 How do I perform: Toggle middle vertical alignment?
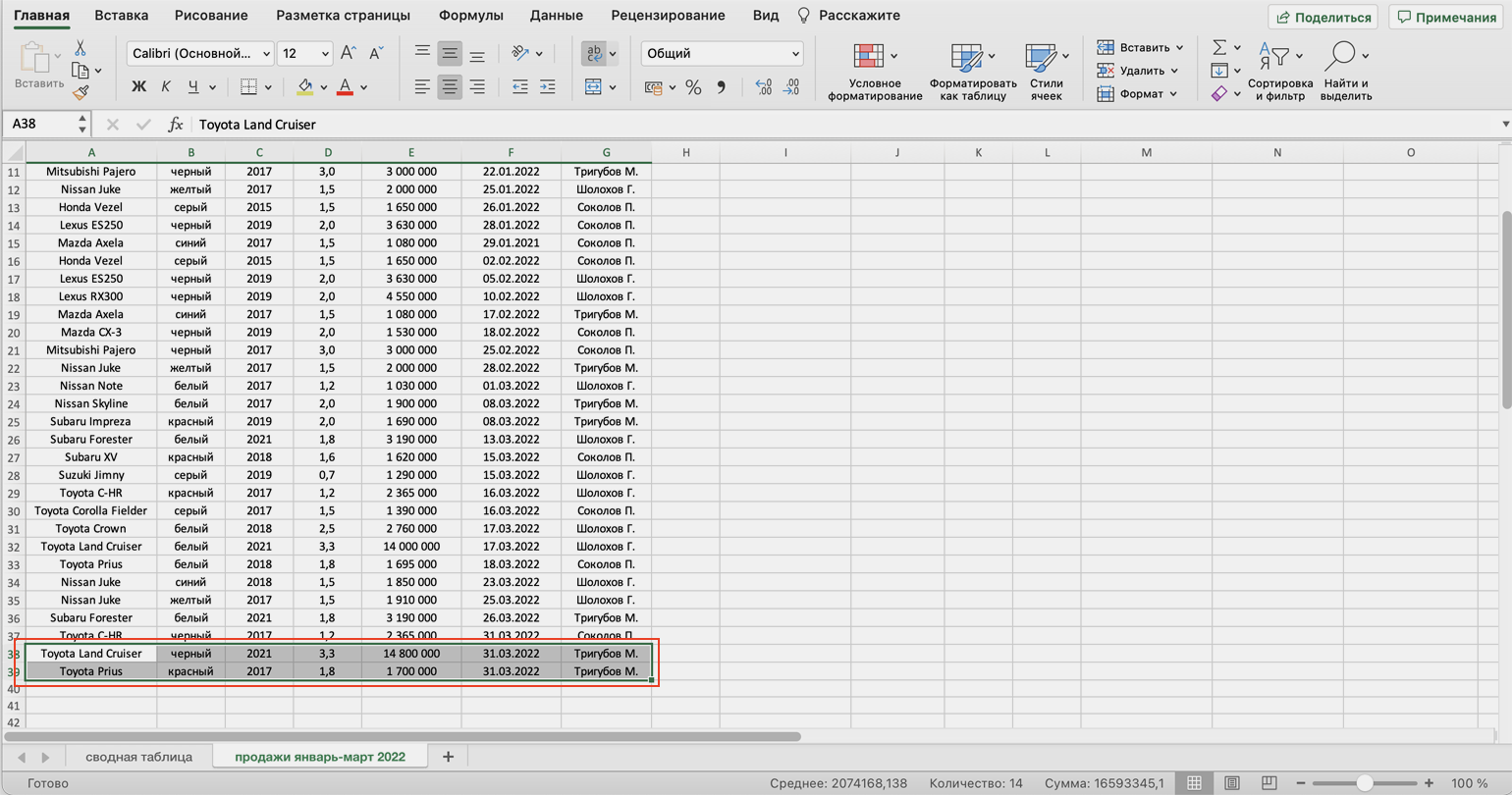tap(450, 53)
